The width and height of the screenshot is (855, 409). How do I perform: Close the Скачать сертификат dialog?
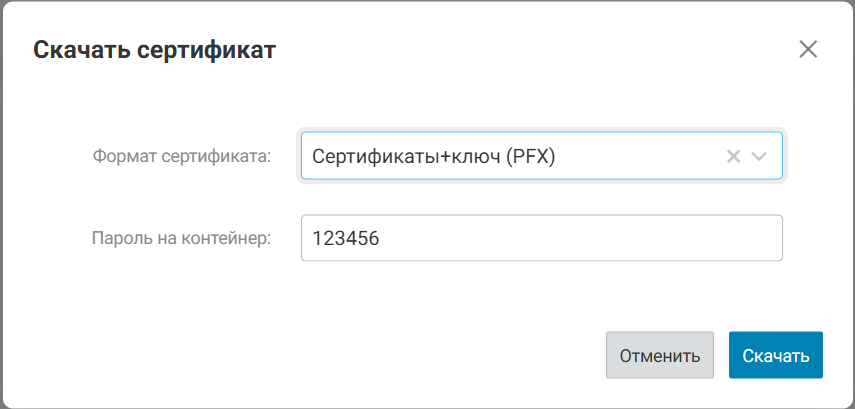tap(808, 49)
